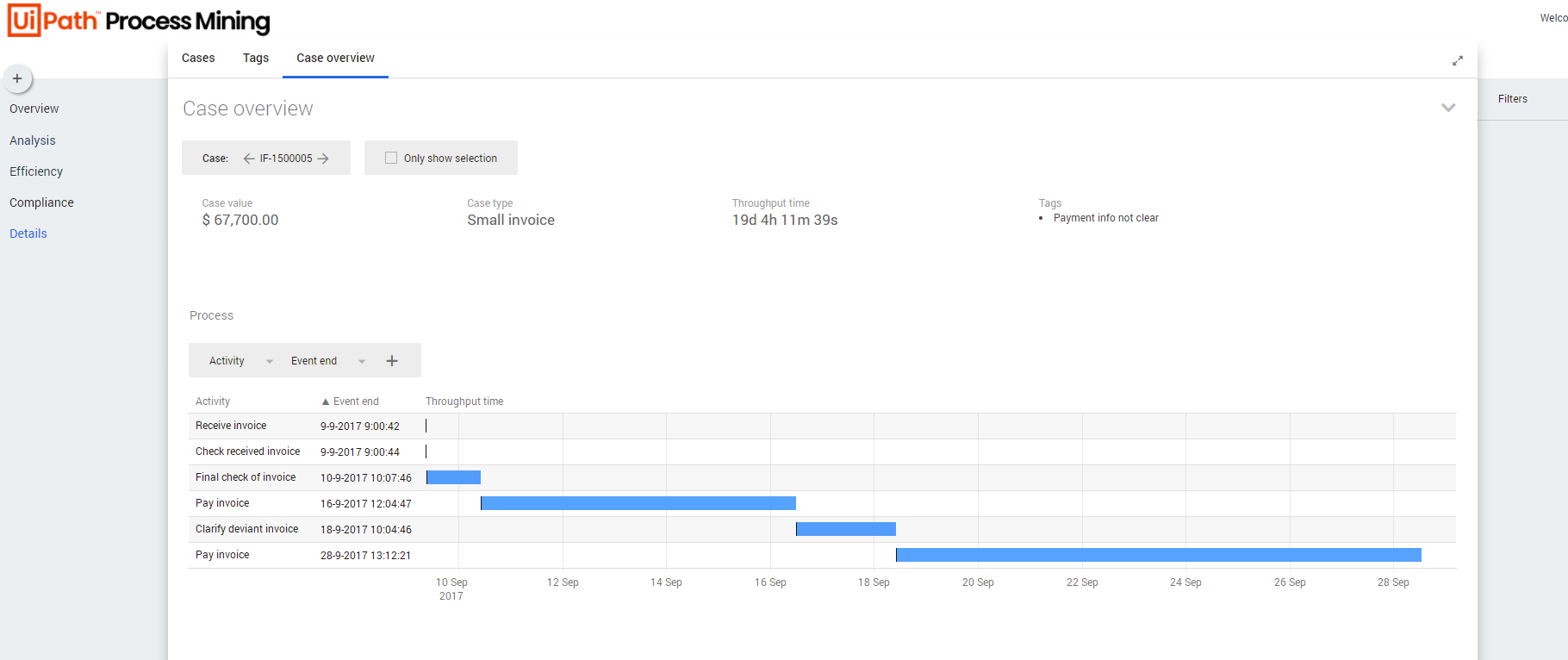This screenshot has width=1568, height=660.
Task: Click the Clarify deviant invoice timeline bar
Action: point(846,529)
